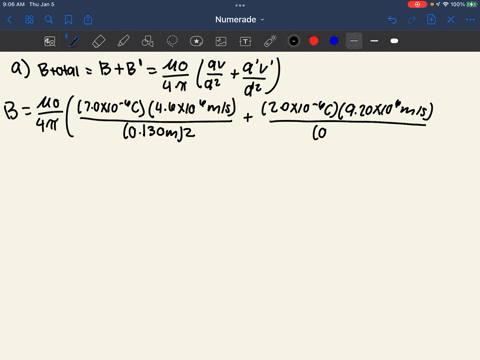
Task: Tap the status bar clock 9:06 AM
Action: pyautogui.click(x=14, y=4)
